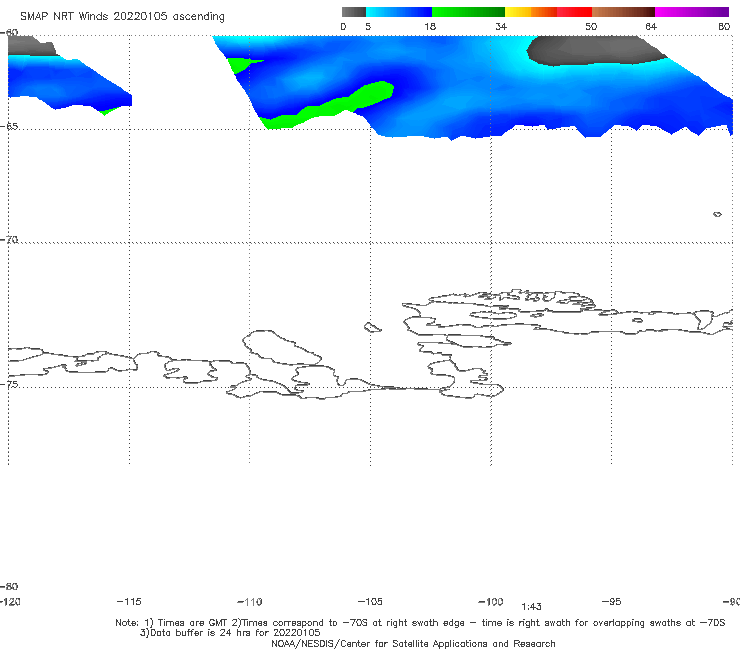Viewport: 740px width, 650px height.
Task: Click the longitude label "-110"
Action: pyautogui.click(x=250, y=602)
